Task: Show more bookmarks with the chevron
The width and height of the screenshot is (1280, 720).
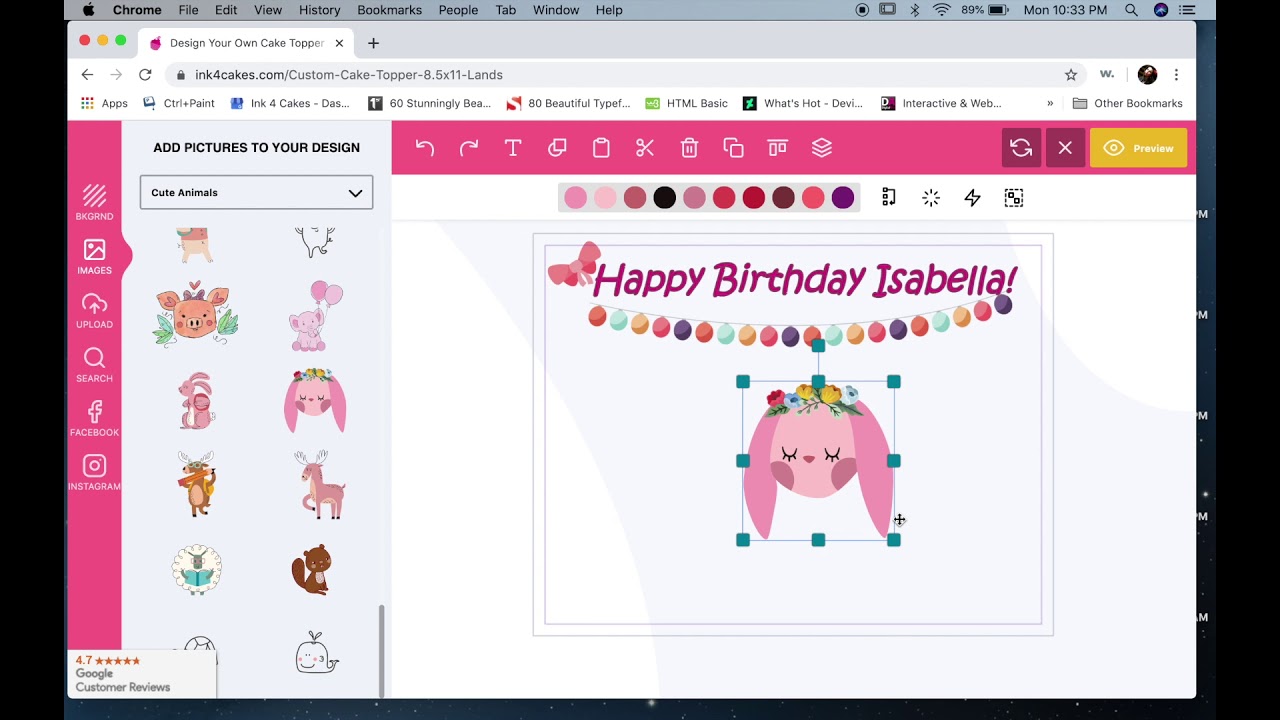Action: pyautogui.click(x=1050, y=103)
